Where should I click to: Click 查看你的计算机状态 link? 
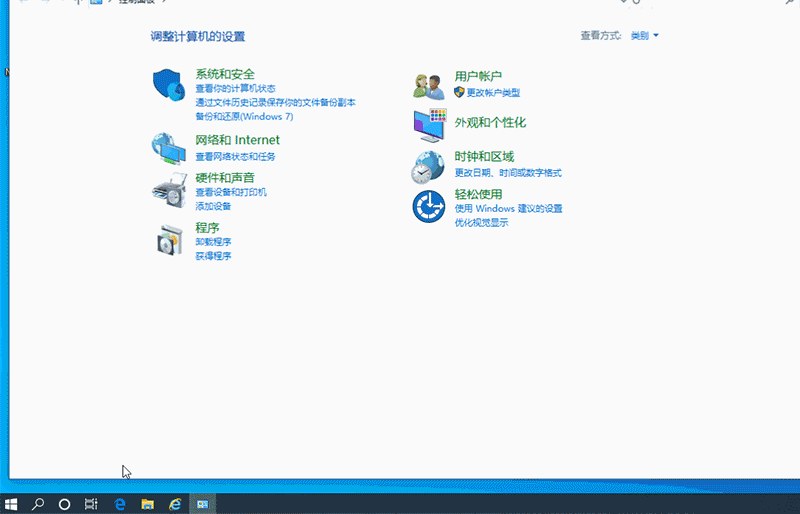235,89
